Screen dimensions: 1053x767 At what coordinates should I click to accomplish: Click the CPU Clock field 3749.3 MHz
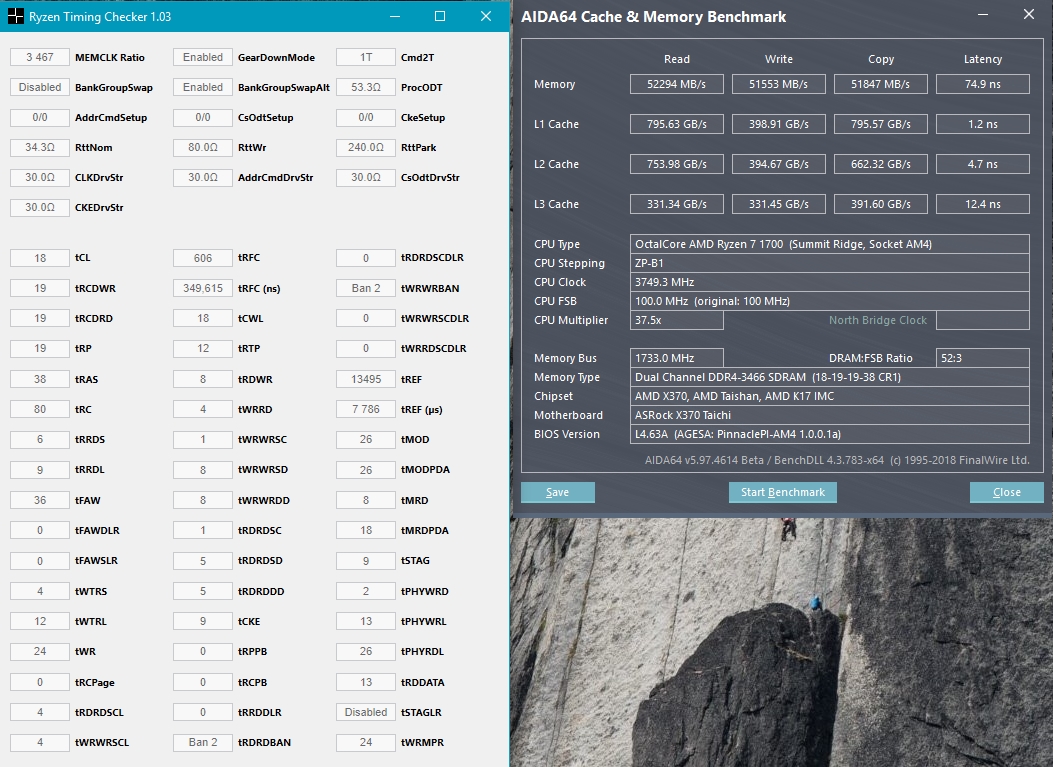coord(829,282)
